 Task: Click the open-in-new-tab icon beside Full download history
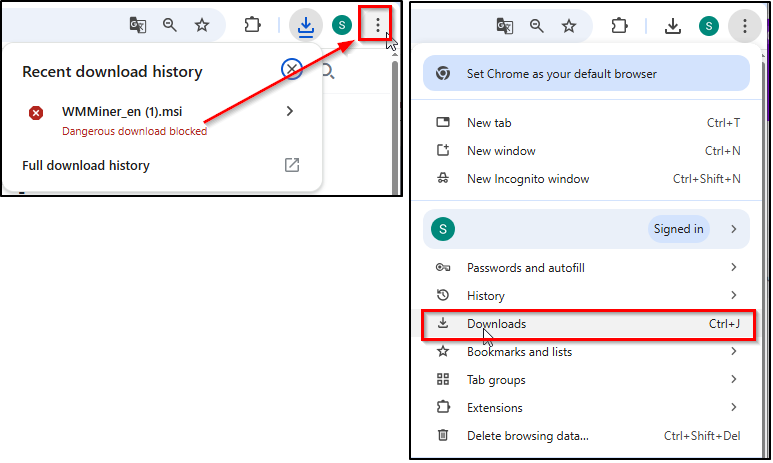tap(292, 165)
